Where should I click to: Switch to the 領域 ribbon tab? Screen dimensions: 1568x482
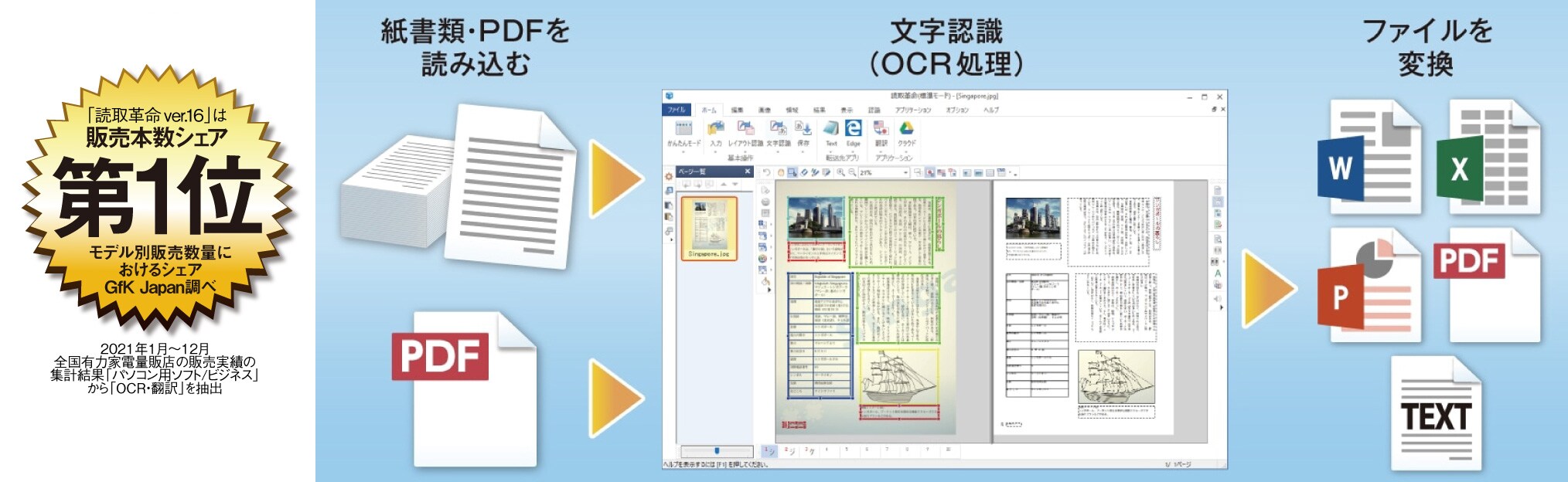(792, 110)
